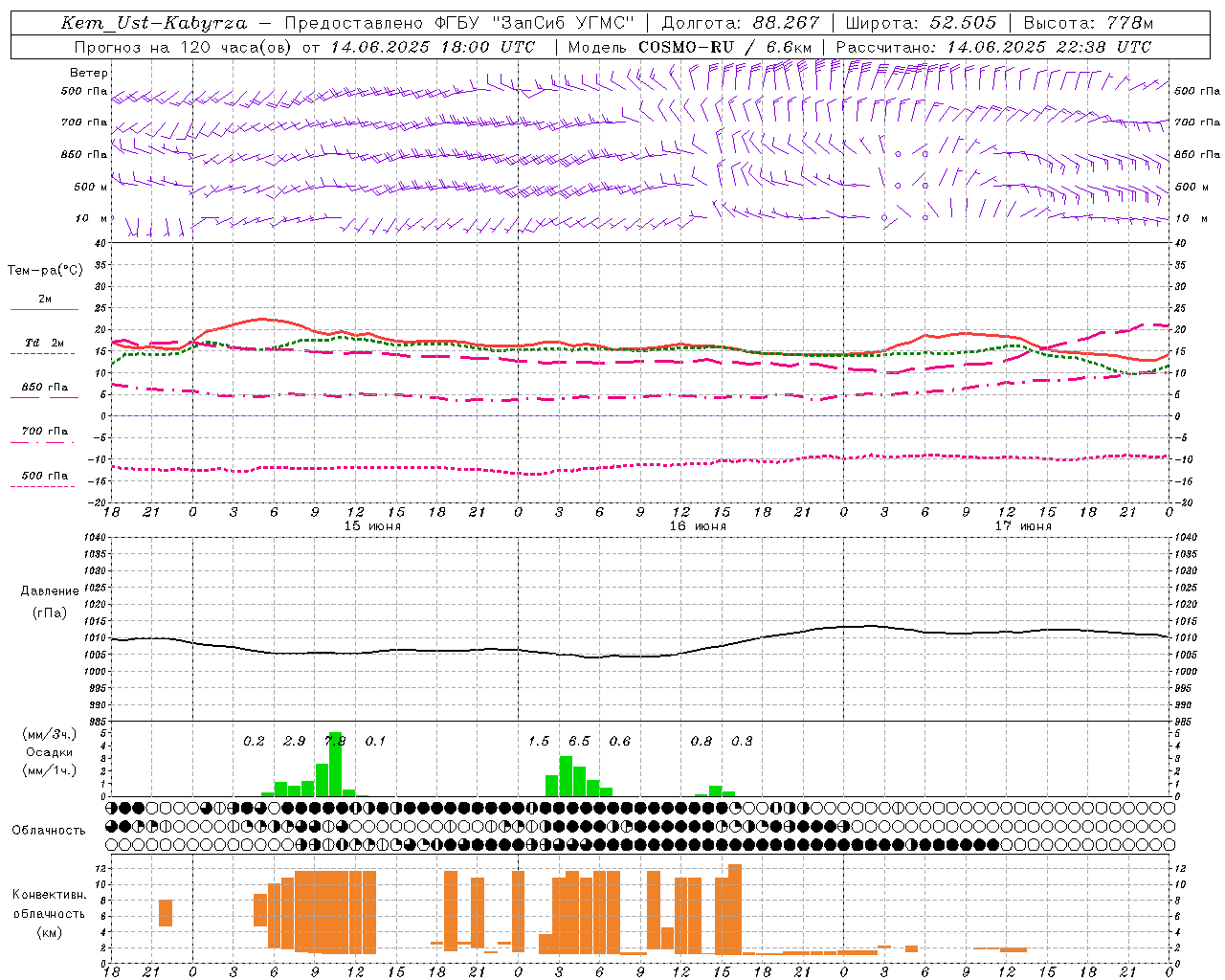Click the 2.9 precipitation total
The image size is (1225, 980).
click(295, 742)
